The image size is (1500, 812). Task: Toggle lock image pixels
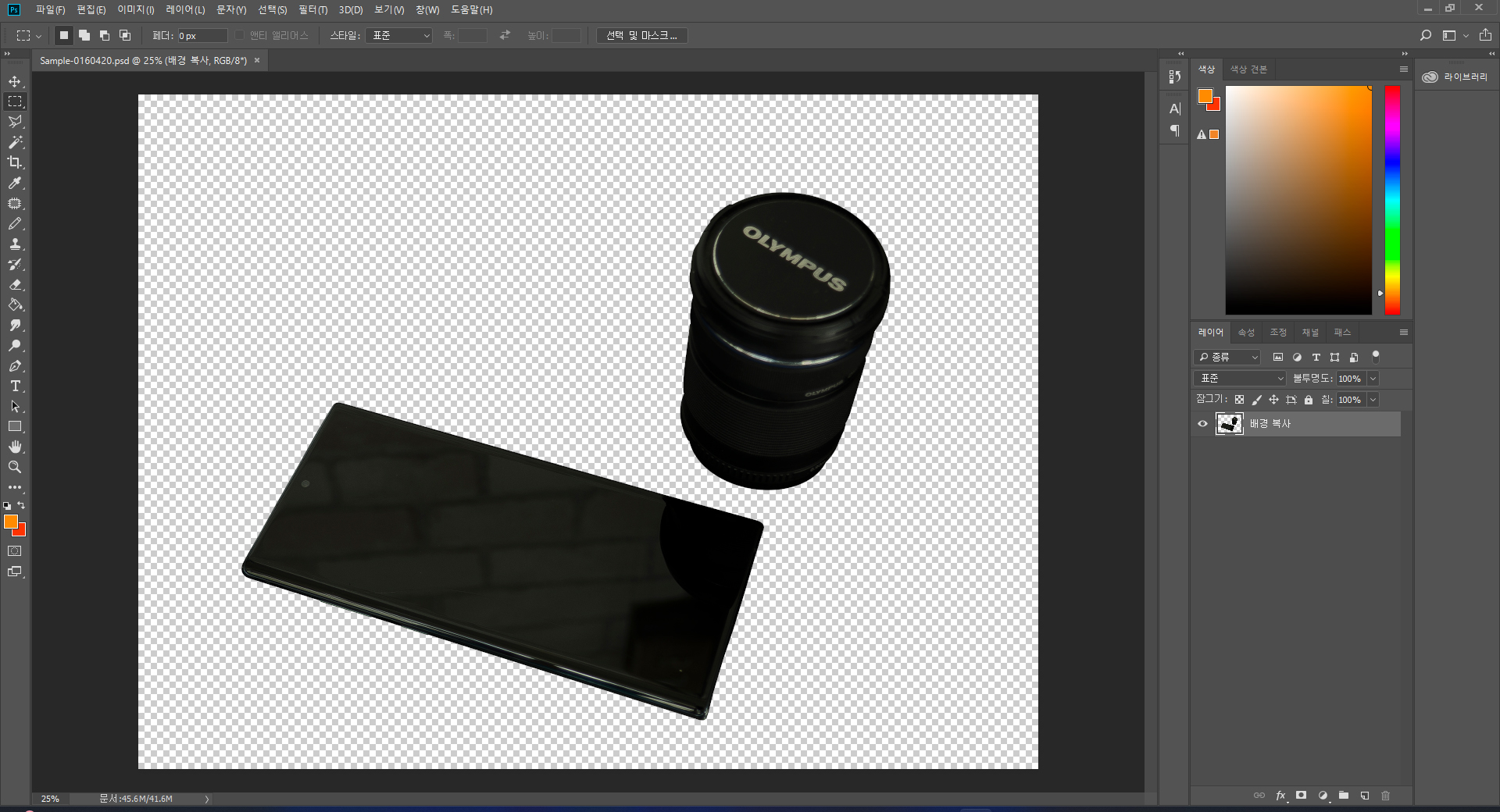1256,400
